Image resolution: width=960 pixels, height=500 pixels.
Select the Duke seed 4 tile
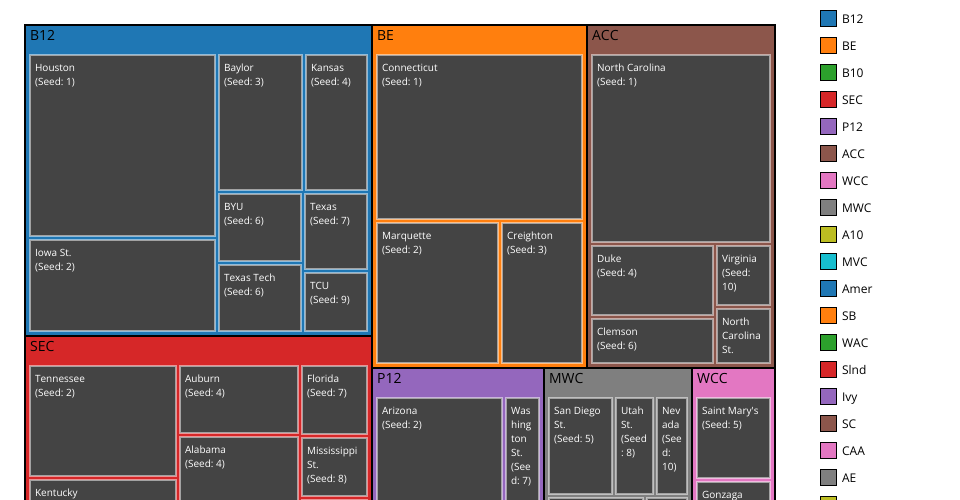(652, 280)
